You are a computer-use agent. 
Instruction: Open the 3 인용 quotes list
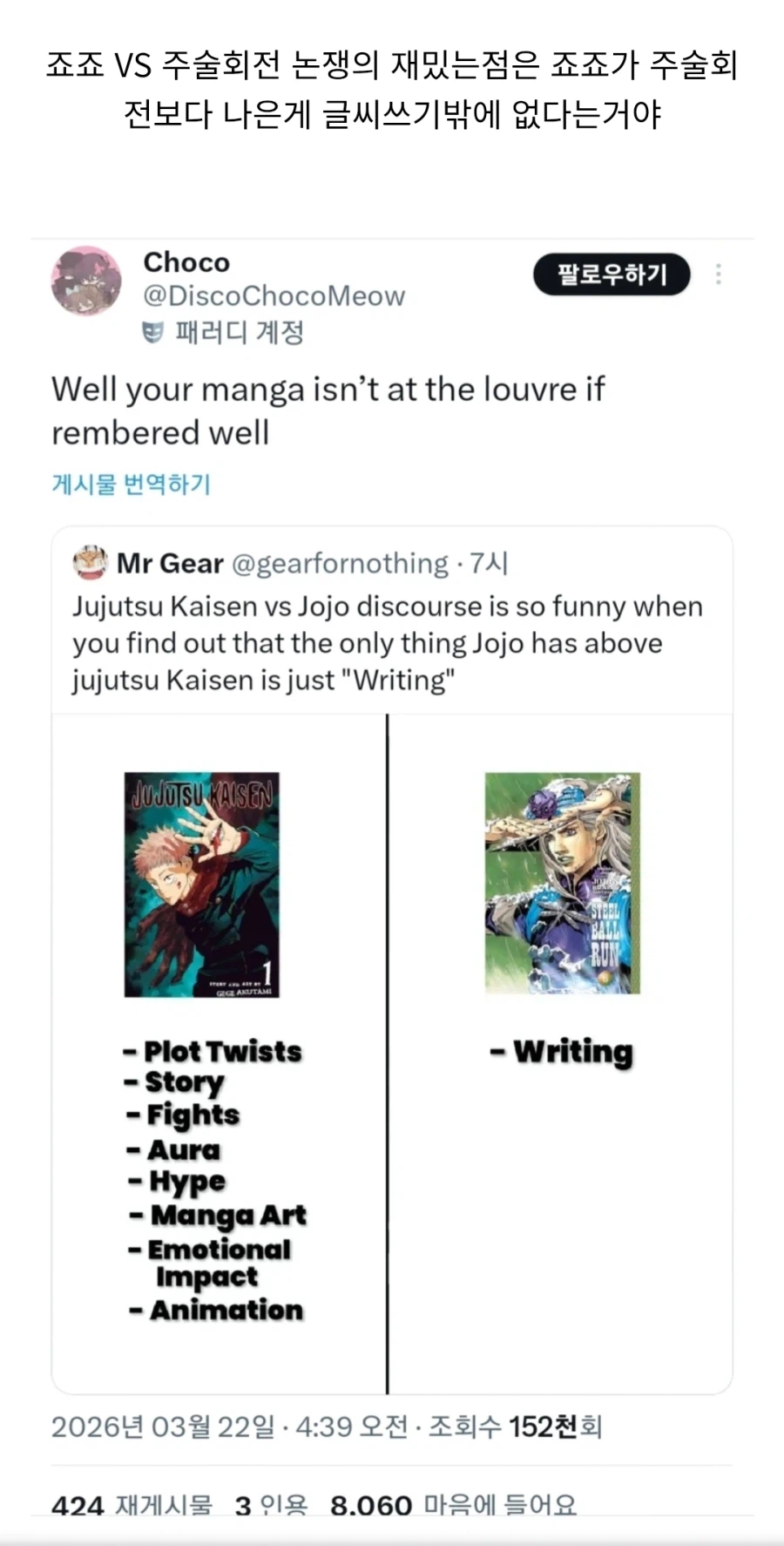coord(271,1505)
